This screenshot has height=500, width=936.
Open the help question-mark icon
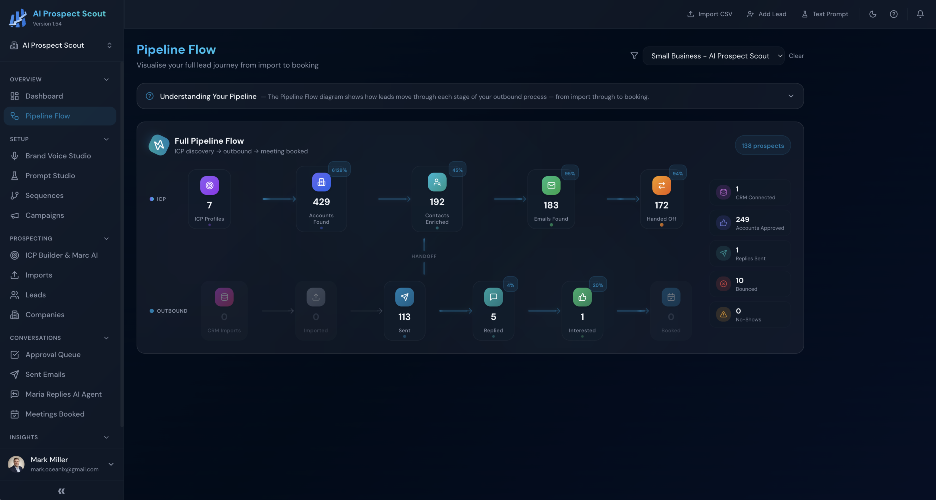[894, 14]
